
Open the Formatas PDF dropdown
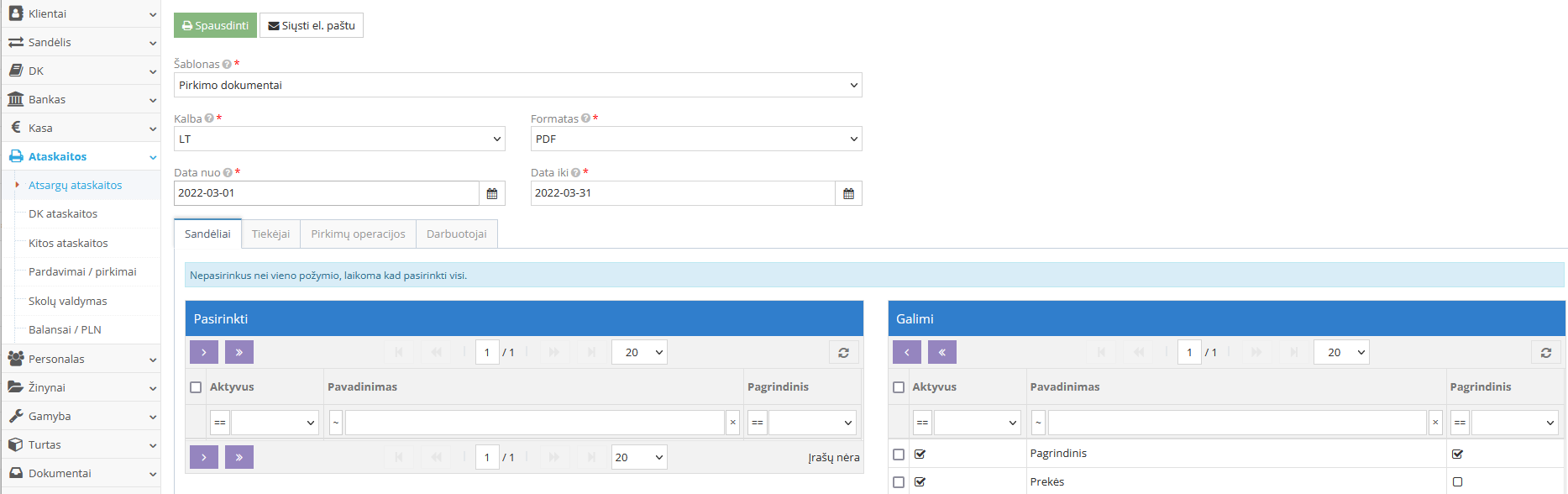(695, 139)
